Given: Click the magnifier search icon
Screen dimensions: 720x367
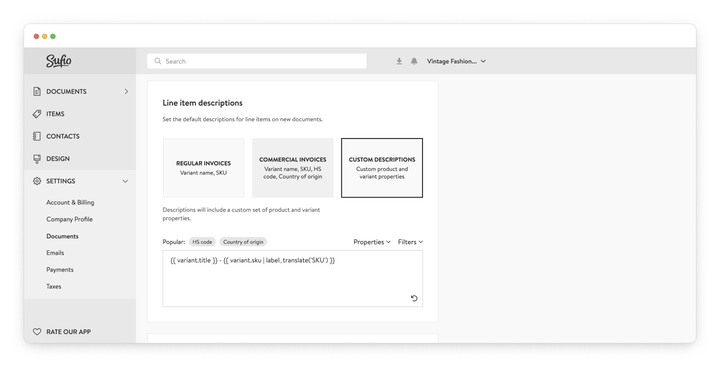Looking at the screenshot, I should click(158, 61).
